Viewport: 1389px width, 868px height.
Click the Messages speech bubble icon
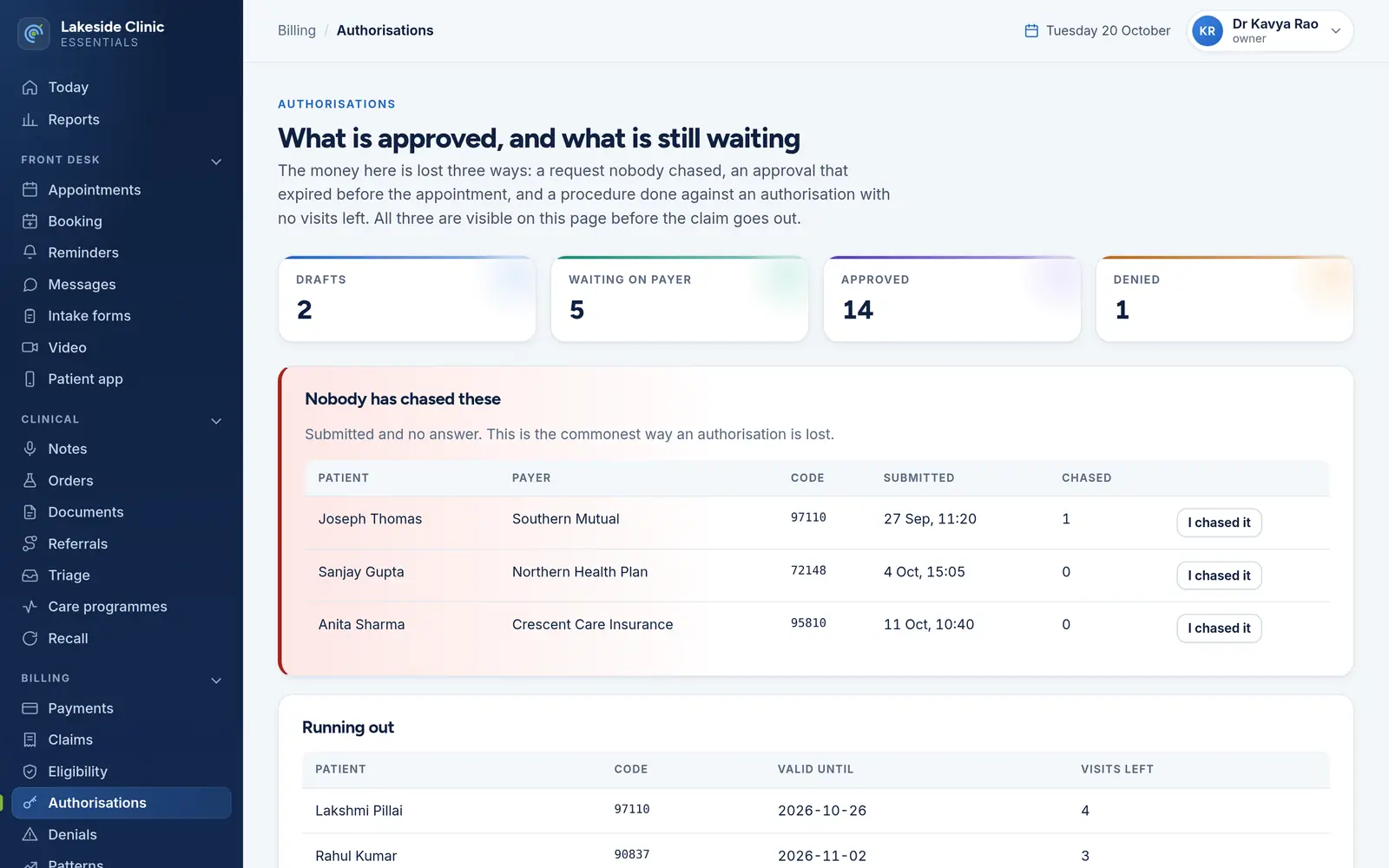[30, 285]
